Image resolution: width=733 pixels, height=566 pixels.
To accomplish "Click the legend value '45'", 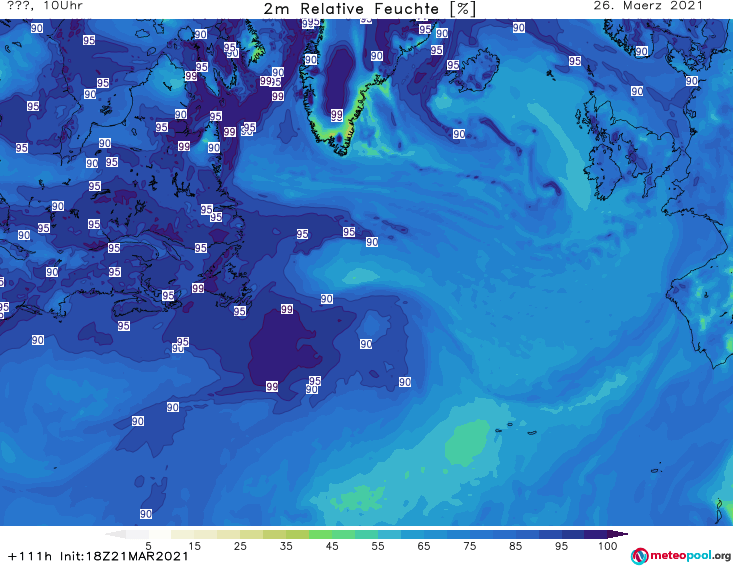I will coord(332,546).
